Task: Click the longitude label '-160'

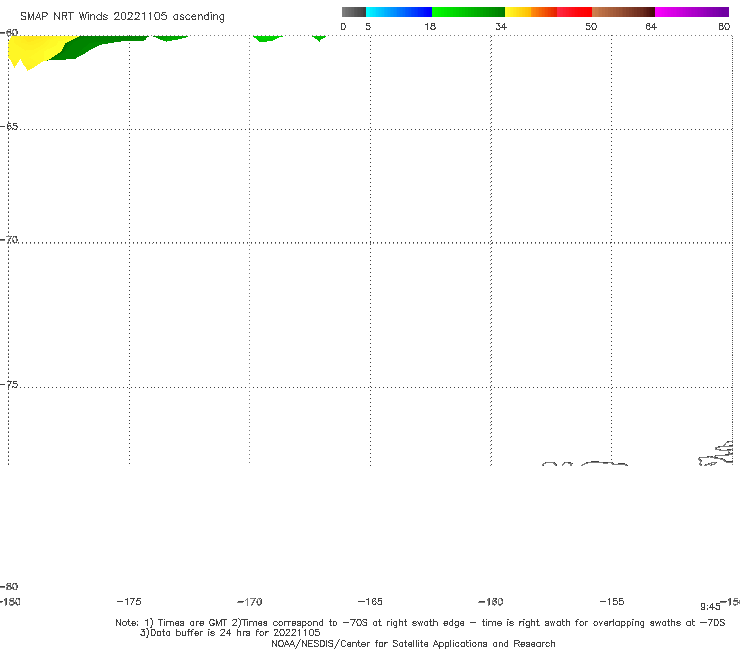Action: 491,601
